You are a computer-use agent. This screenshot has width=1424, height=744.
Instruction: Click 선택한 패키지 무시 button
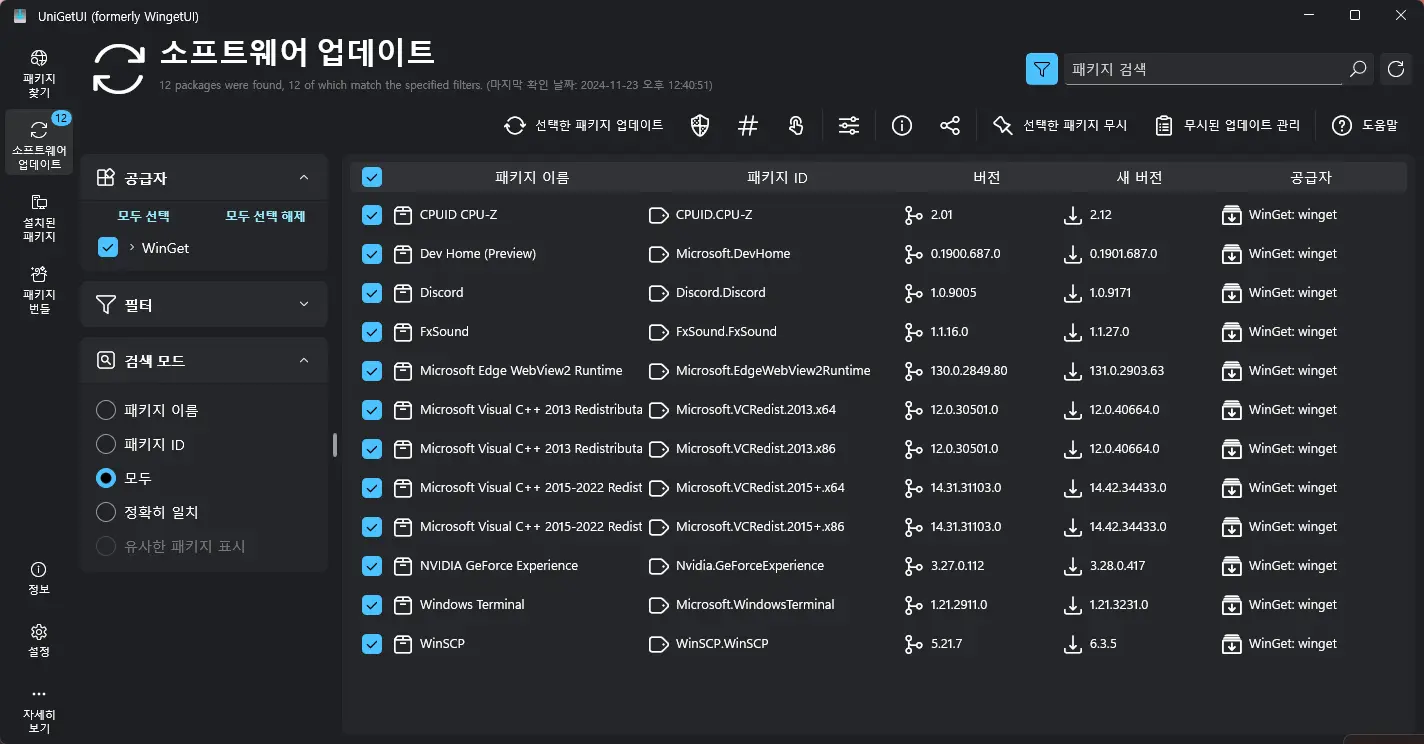pyautogui.click(x=1059, y=125)
